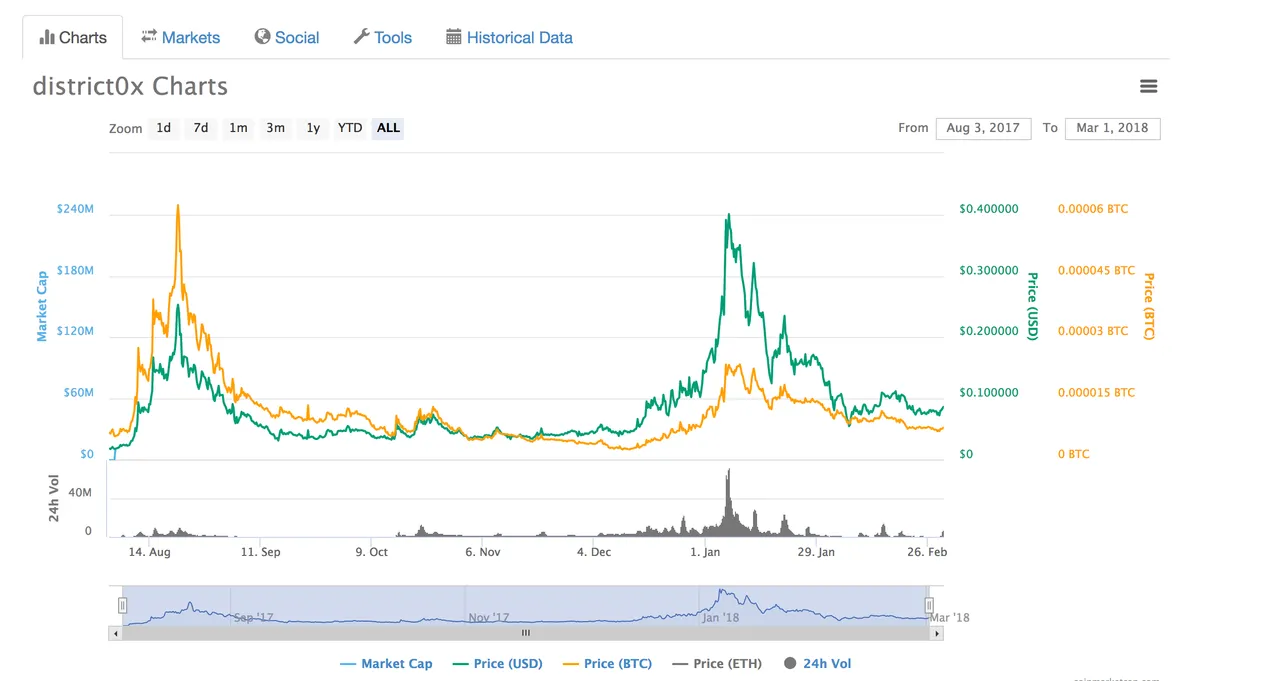Set zoom range to 1m
Viewport: 1280px width, 681px height.
[x=238, y=128]
